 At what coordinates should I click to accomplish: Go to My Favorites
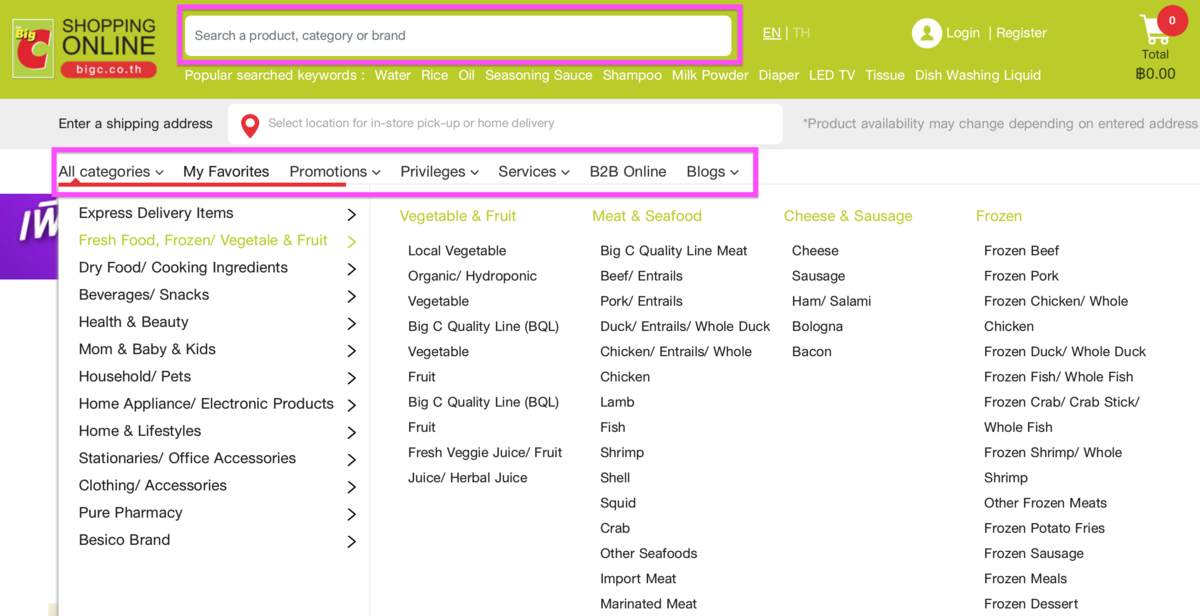(x=226, y=172)
